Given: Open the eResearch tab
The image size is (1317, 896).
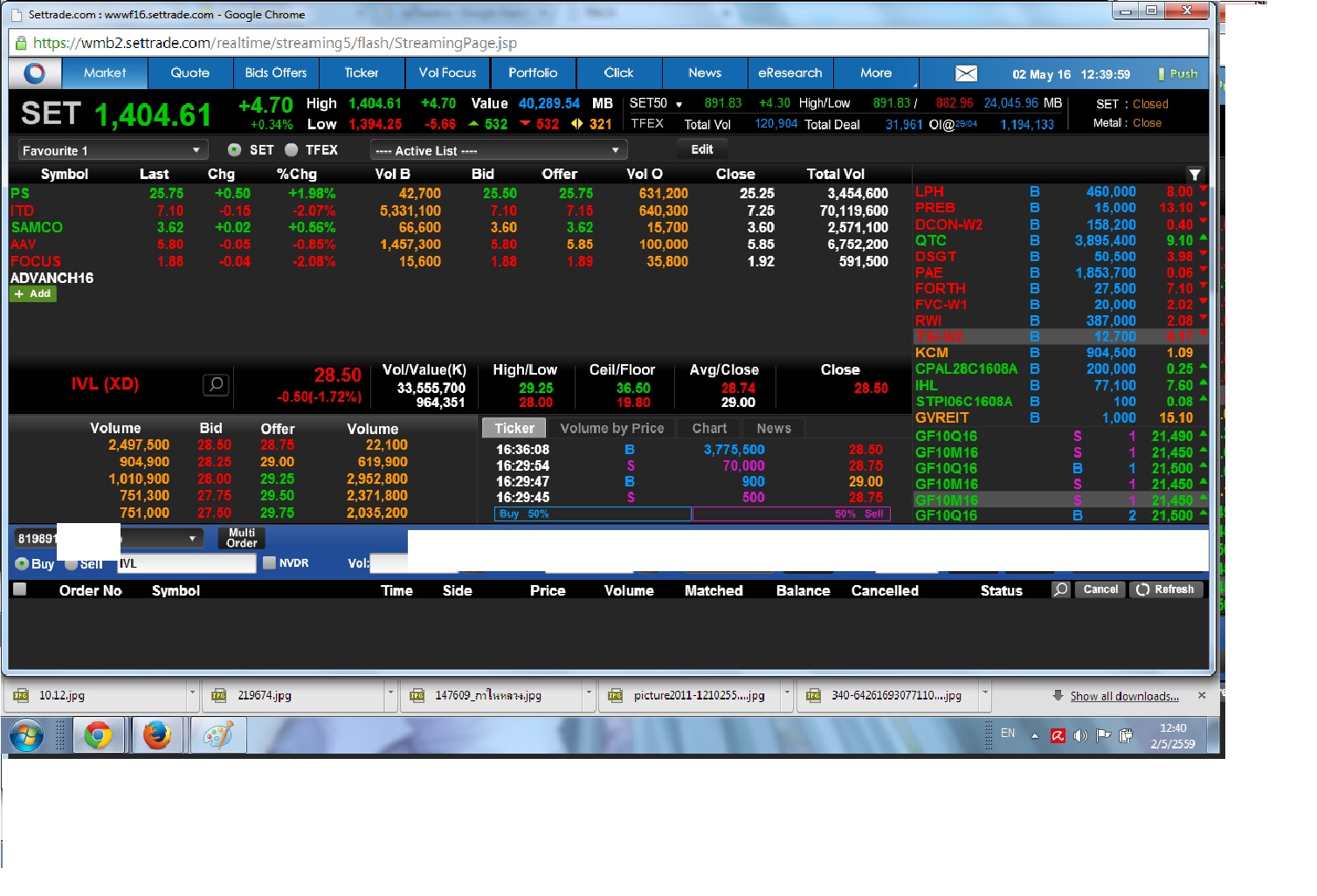Looking at the screenshot, I should (x=790, y=73).
